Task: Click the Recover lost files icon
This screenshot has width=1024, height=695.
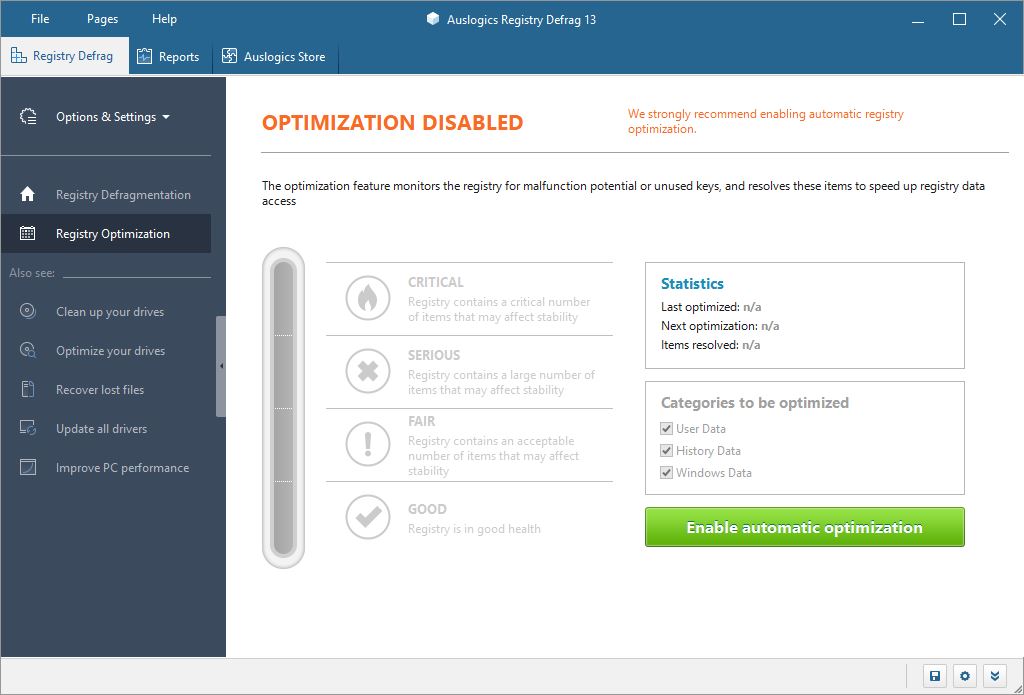Action: coord(27,389)
